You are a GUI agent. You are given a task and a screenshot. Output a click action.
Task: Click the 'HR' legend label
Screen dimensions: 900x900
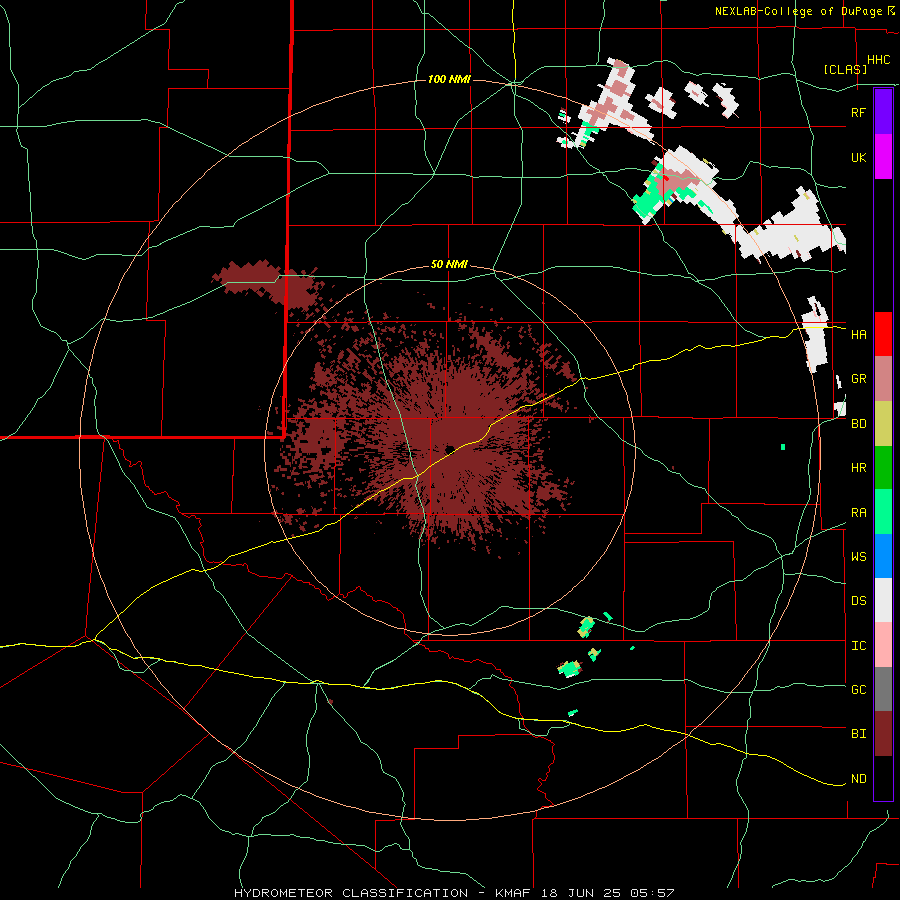coord(858,468)
